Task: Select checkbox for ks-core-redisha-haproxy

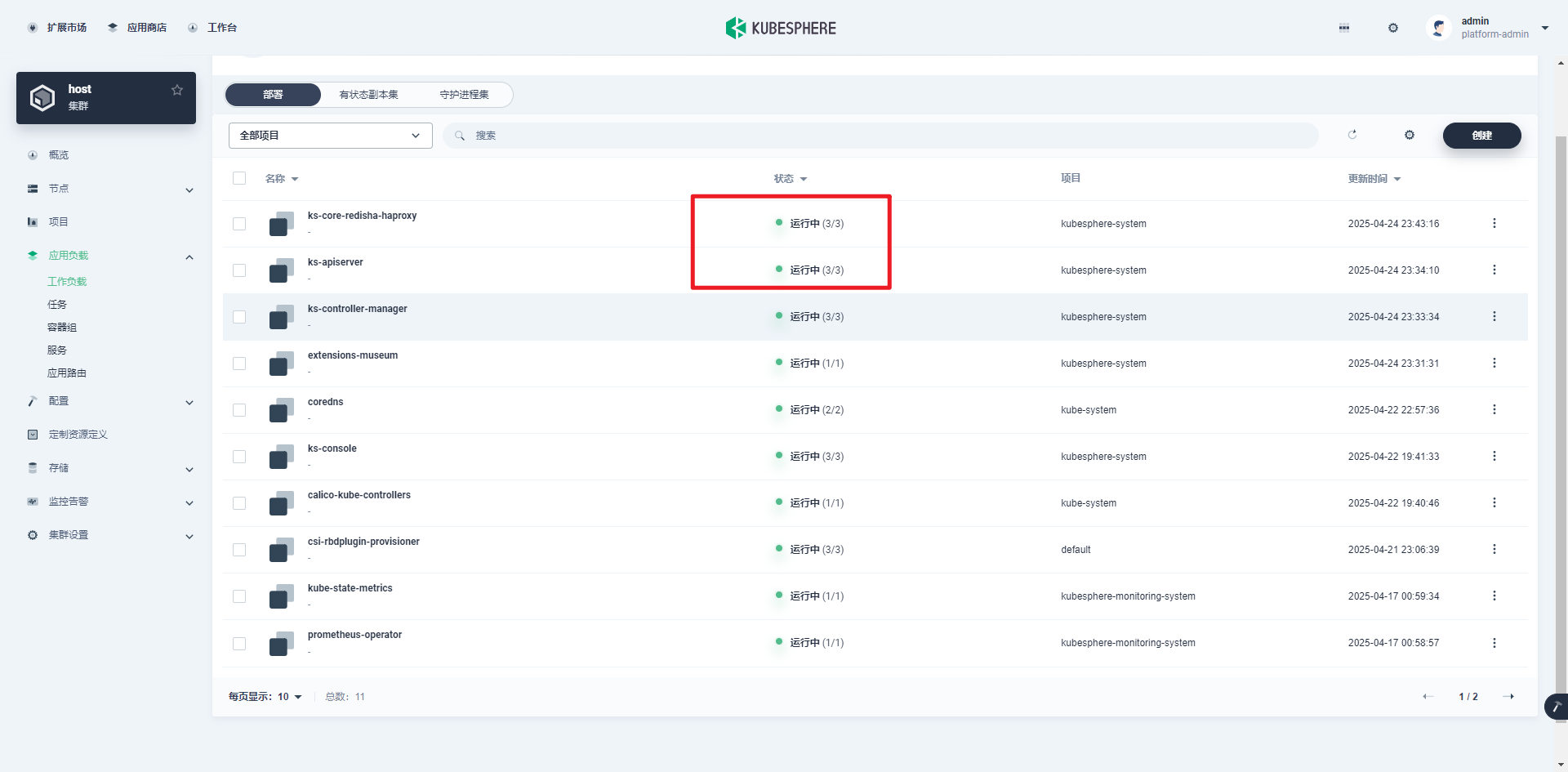Action: 239,224
